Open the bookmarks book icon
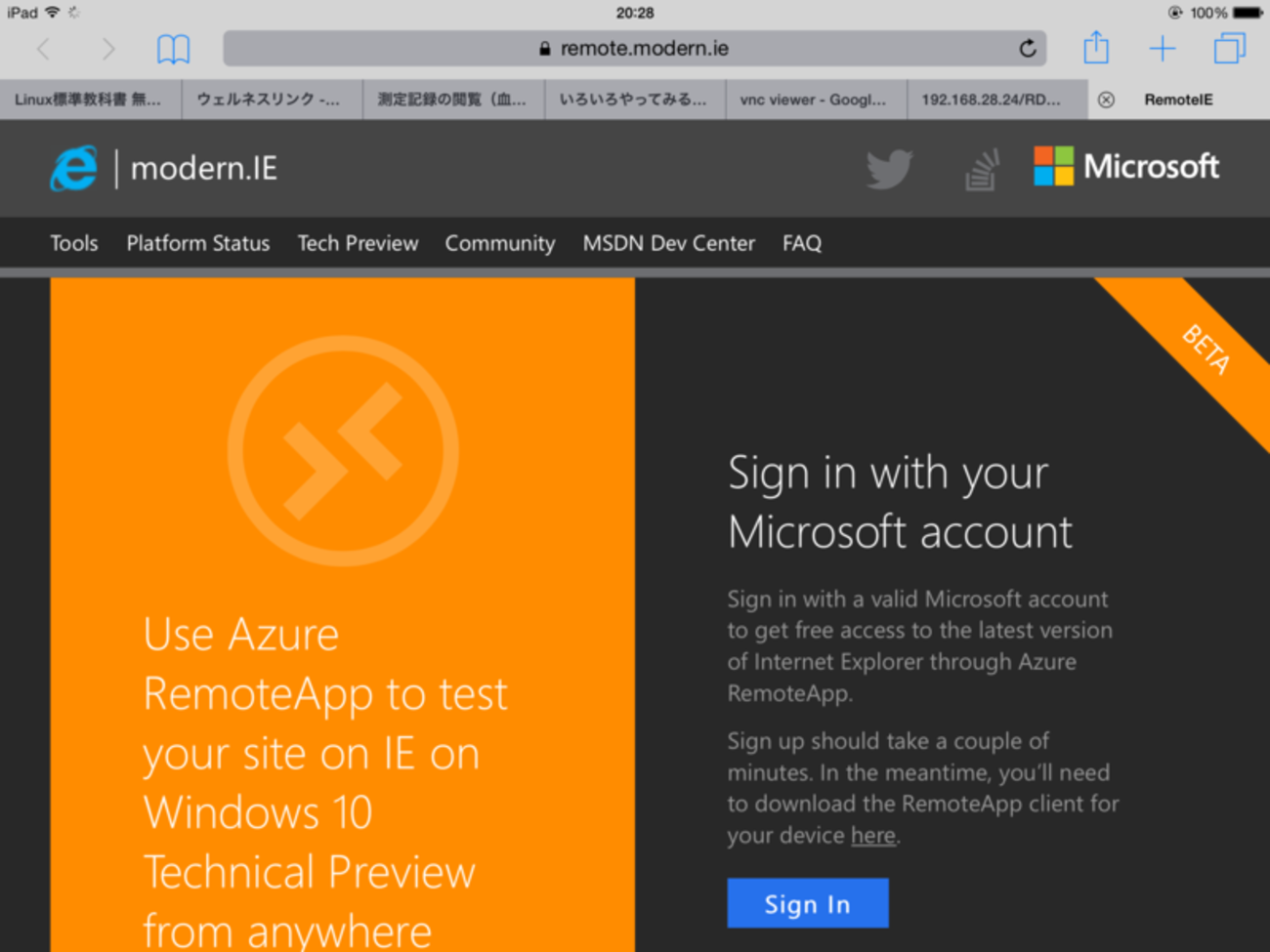This screenshot has width=1270, height=952. [173, 49]
